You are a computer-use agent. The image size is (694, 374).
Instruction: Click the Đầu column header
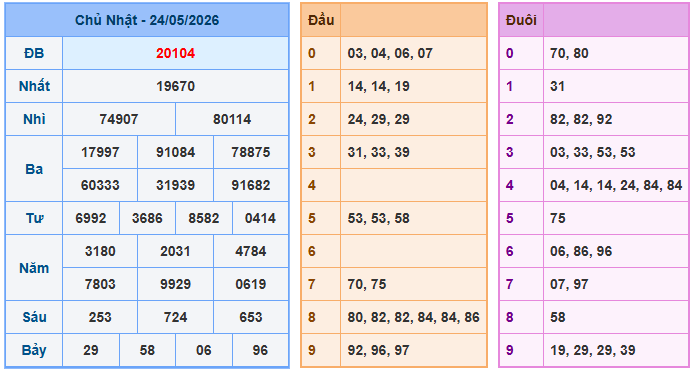321,20
